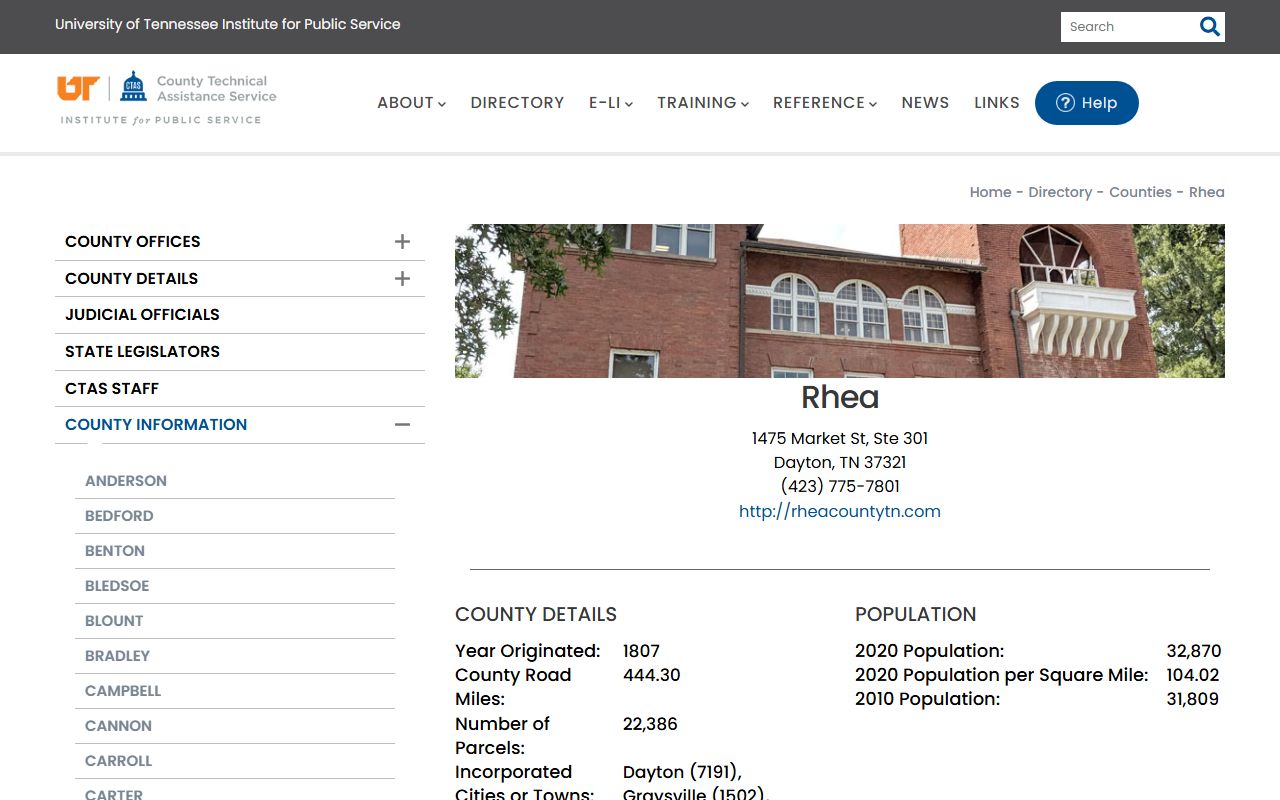Click the Number of Parcels value 22,386
The width and height of the screenshot is (1280, 800).
[x=650, y=724]
